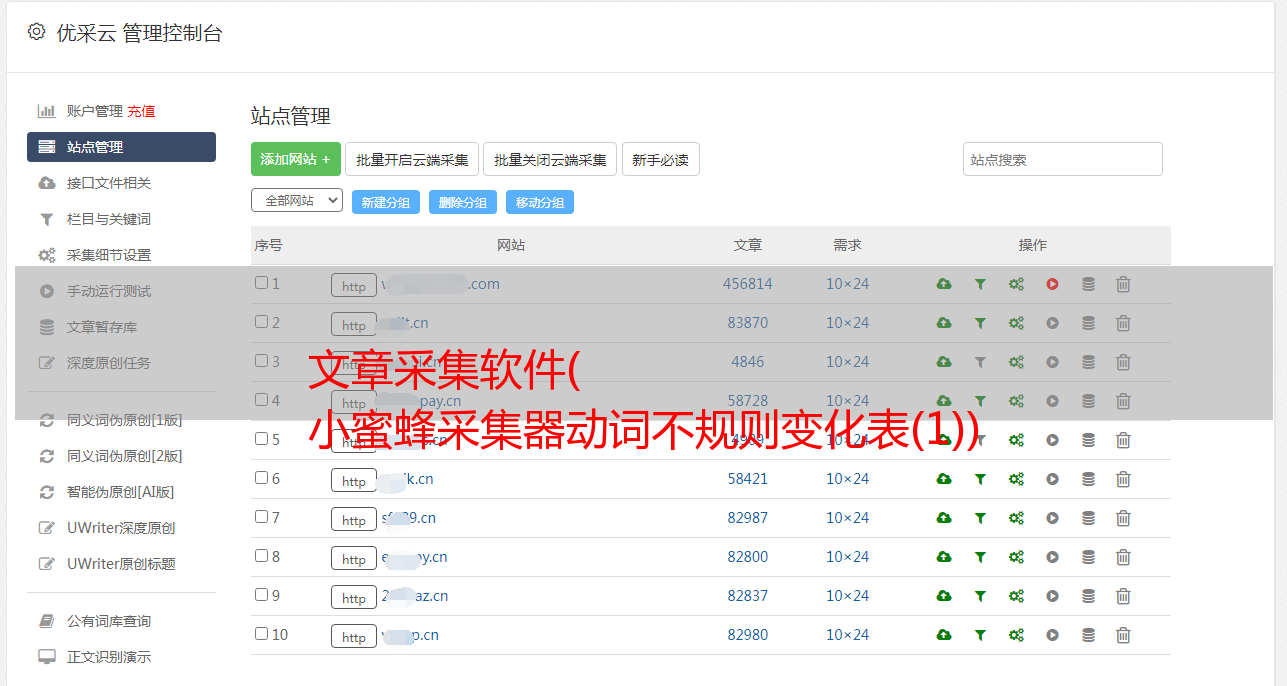Open 公有词库查询 in the sidebar
Screen dimensions: 1287x686
(x=109, y=621)
